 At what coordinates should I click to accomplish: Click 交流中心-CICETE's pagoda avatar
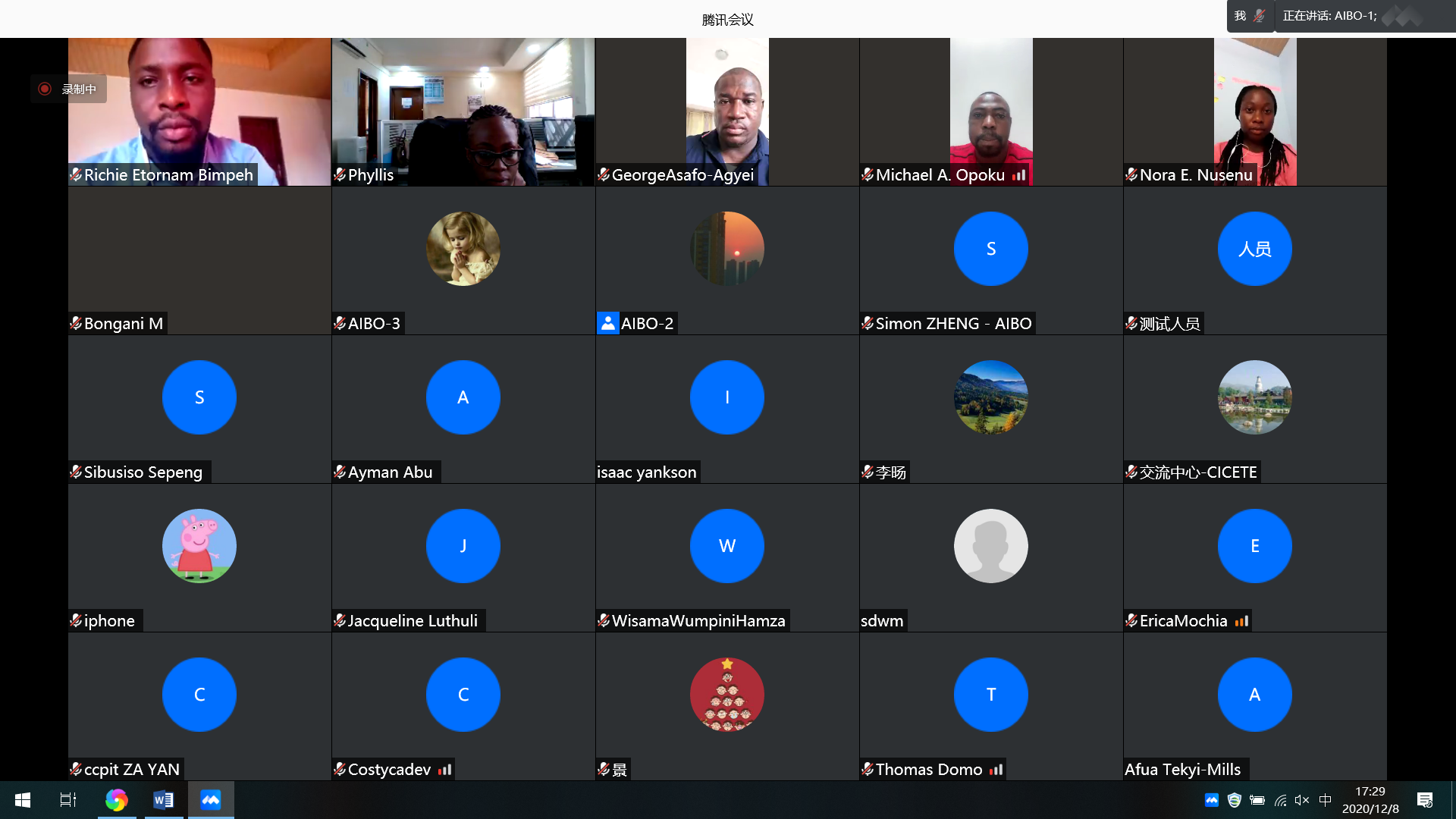[x=1255, y=397]
